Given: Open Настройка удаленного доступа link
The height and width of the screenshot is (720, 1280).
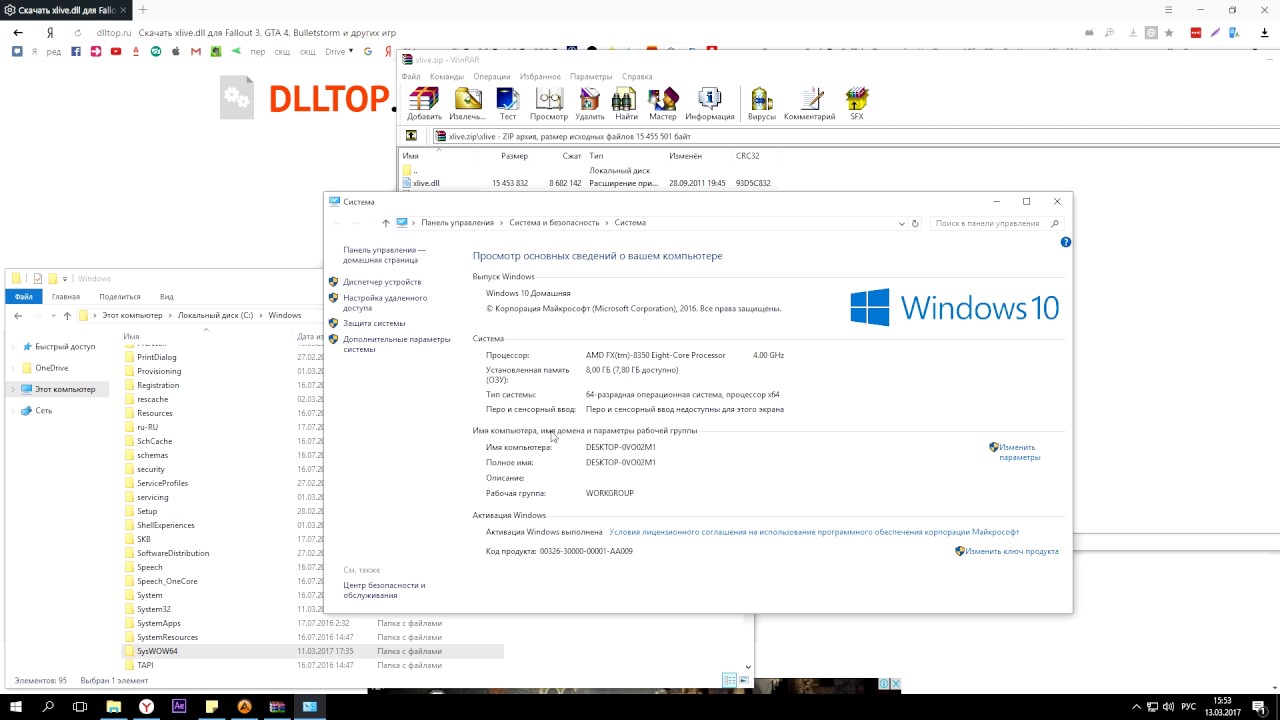Looking at the screenshot, I should click(x=385, y=303).
